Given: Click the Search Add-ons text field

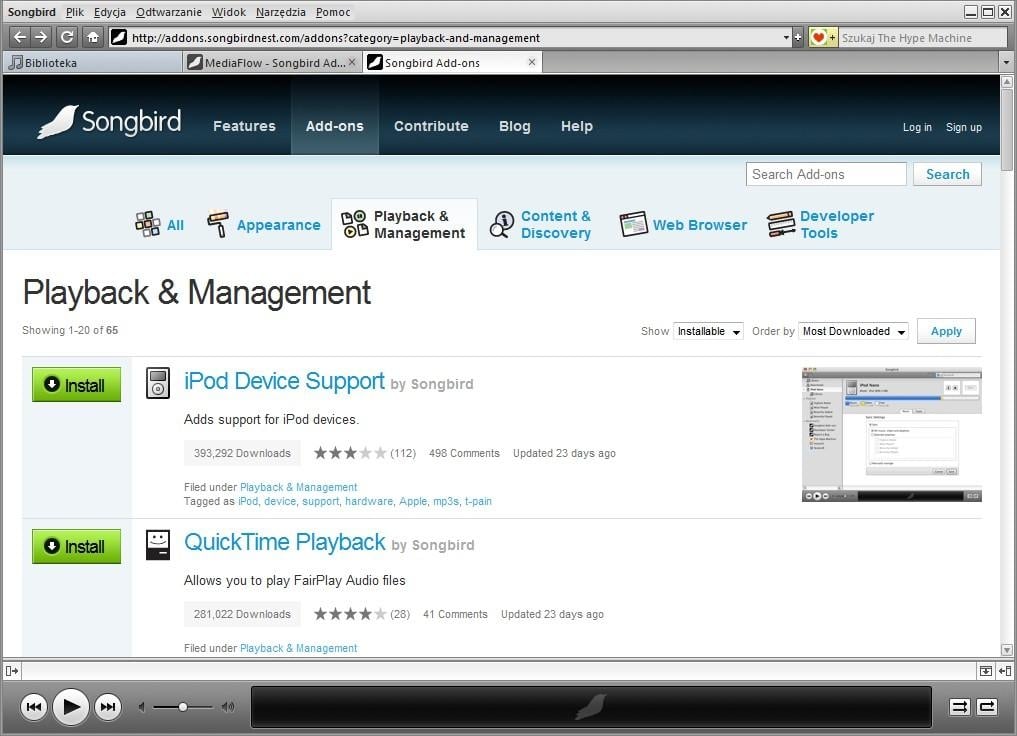Looking at the screenshot, I should tap(825, 174).
